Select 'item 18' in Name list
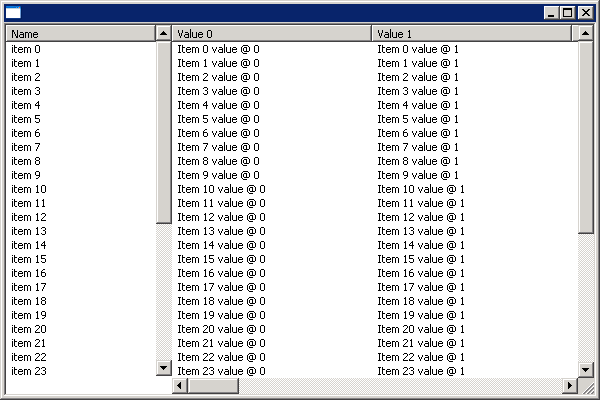 coord(29,301)
